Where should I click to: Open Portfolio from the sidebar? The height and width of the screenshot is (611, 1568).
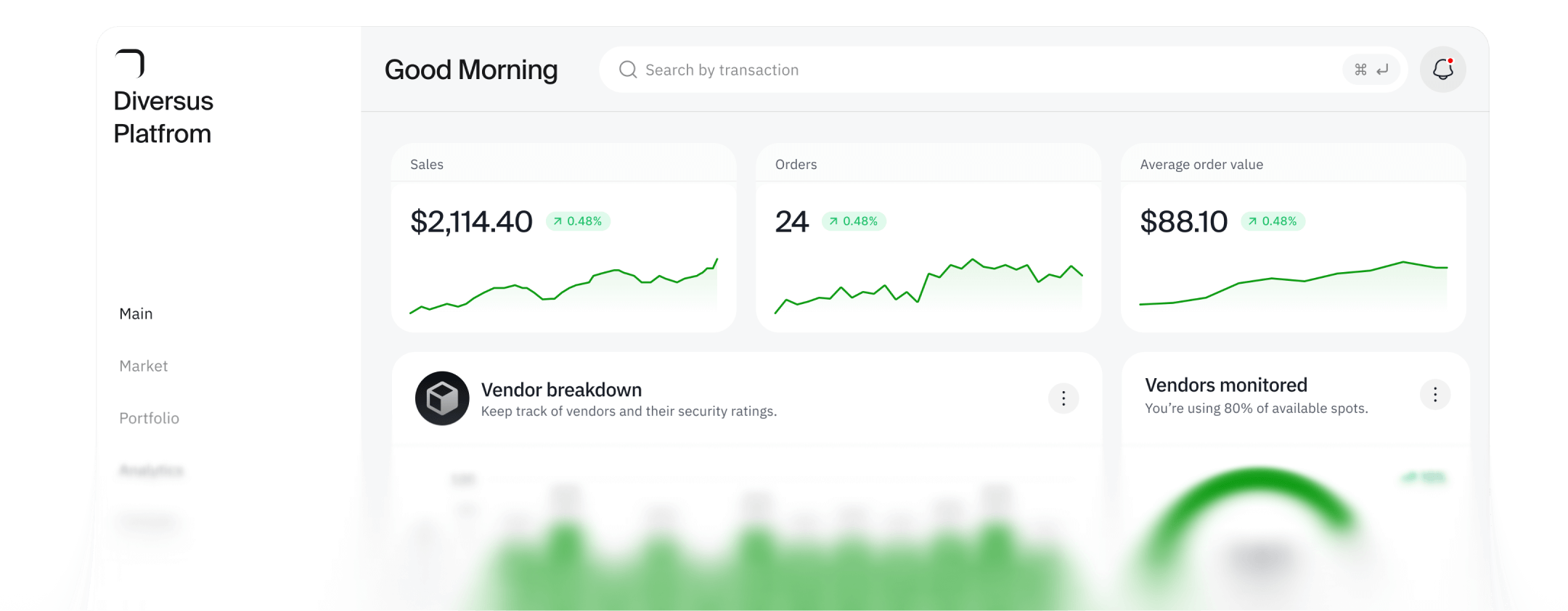tap(149, 418)
